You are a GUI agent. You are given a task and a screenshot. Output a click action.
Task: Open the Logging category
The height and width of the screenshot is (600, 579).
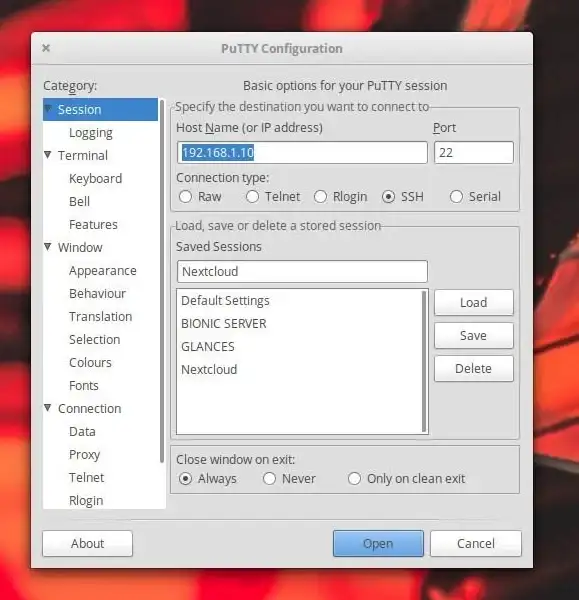pyautogui.click(x=91, y=133)
